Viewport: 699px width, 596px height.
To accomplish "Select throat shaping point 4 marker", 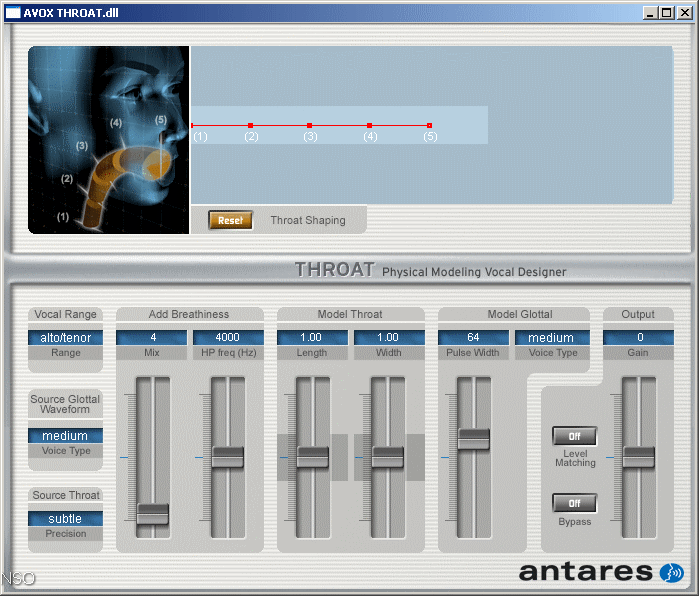I will (x=370, y=126).
